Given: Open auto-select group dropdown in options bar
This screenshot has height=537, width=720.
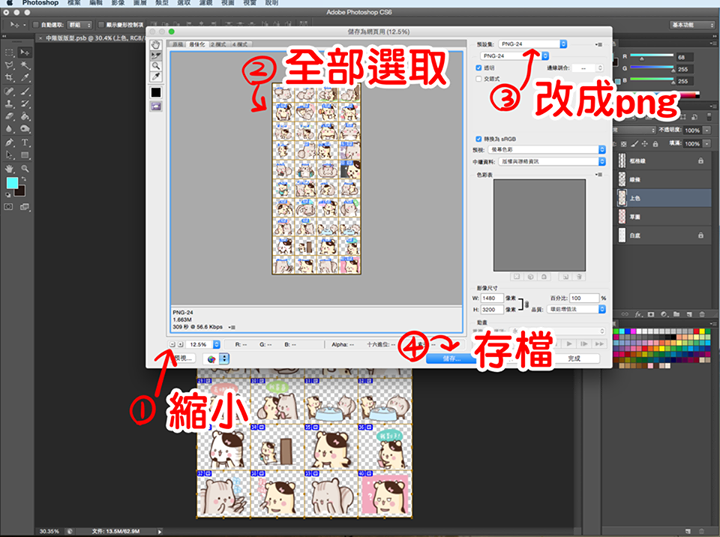Looking at the screenshot, I should (x=80, y=25).
